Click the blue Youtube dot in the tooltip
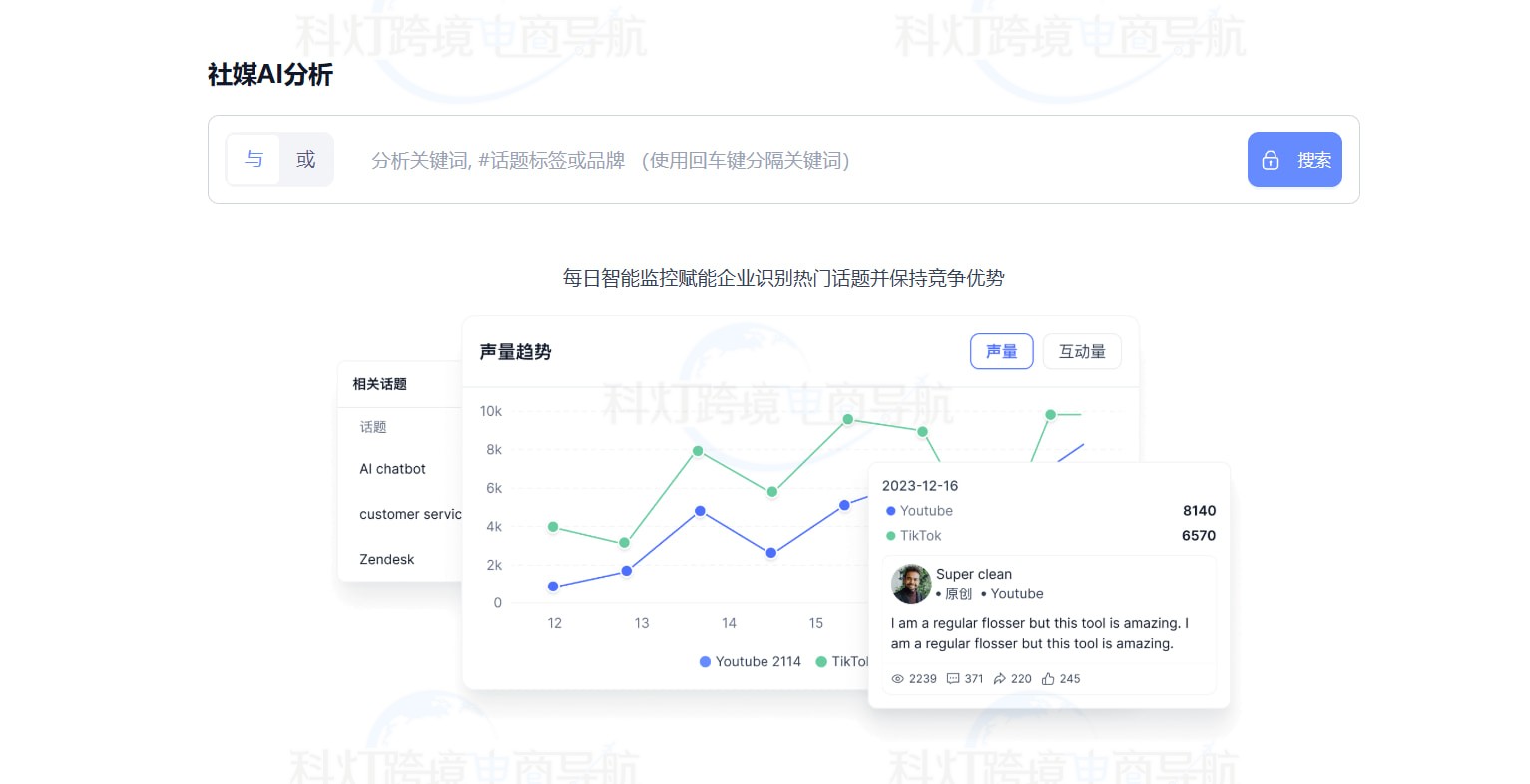This screenshot has height=784, width=1530. coord(890,511)
